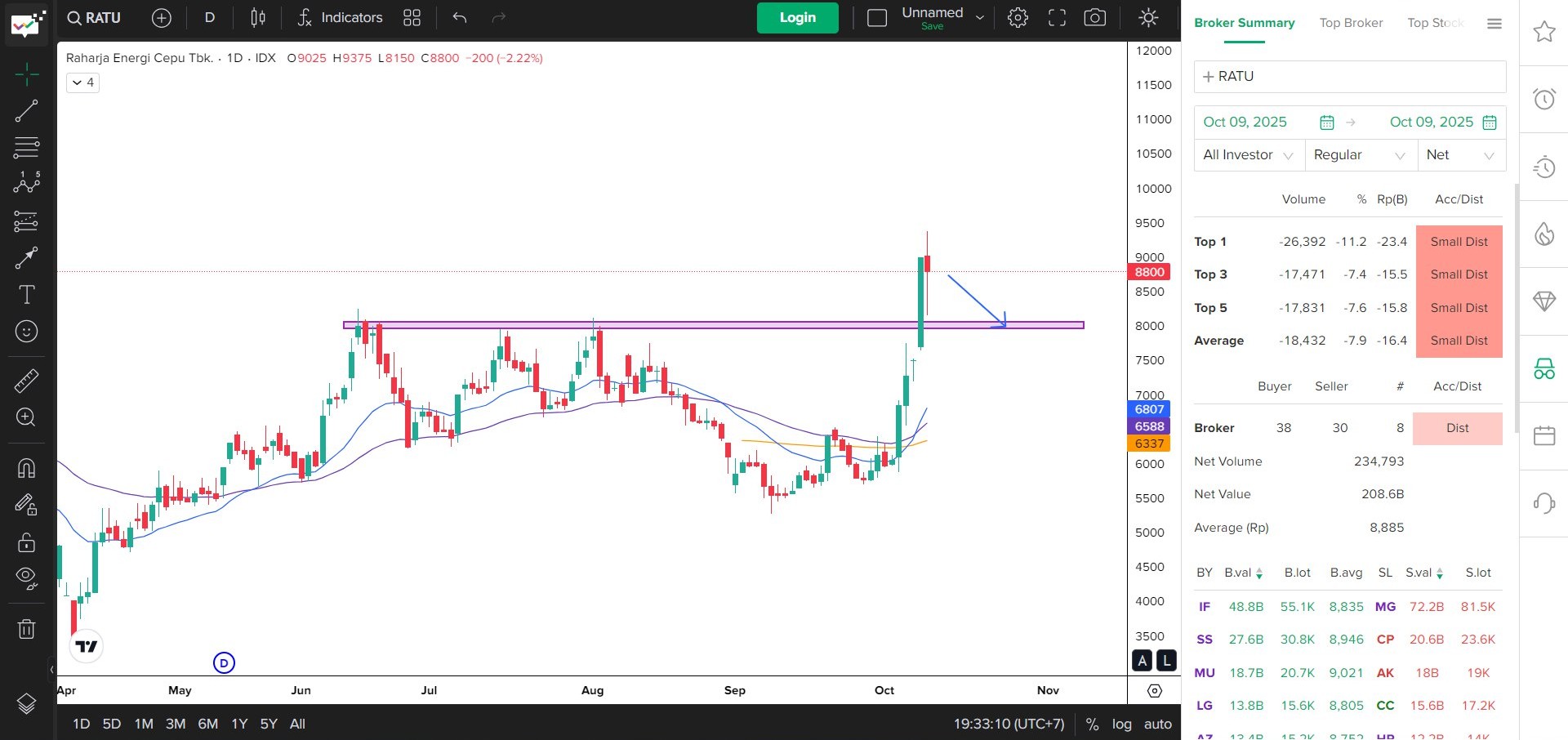Viewport: 1568px width, 740px height.
Task: Toggle lock all drawings padlock
Action: tap(26, 542)
